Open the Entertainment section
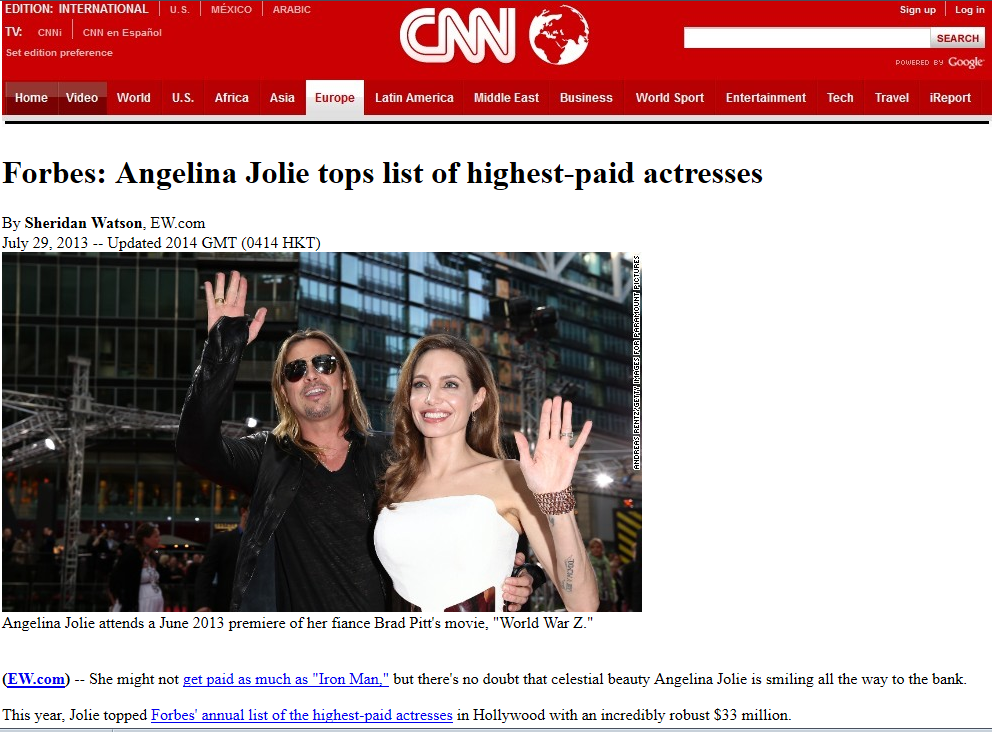992x732 pixels. point(766,98)
